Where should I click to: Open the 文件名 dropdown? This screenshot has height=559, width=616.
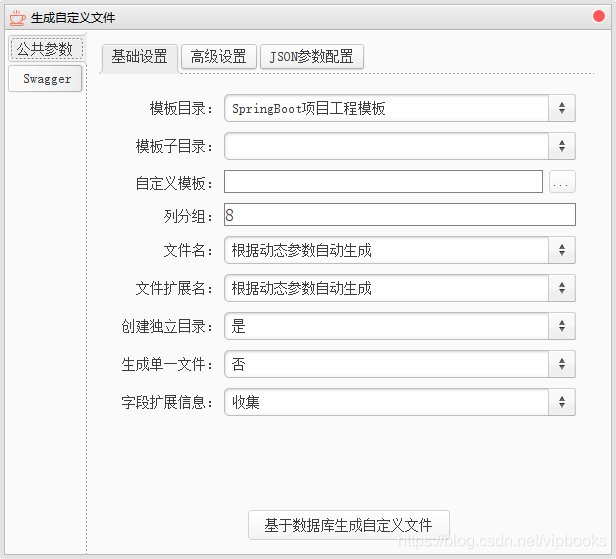(x=400, y=250)
